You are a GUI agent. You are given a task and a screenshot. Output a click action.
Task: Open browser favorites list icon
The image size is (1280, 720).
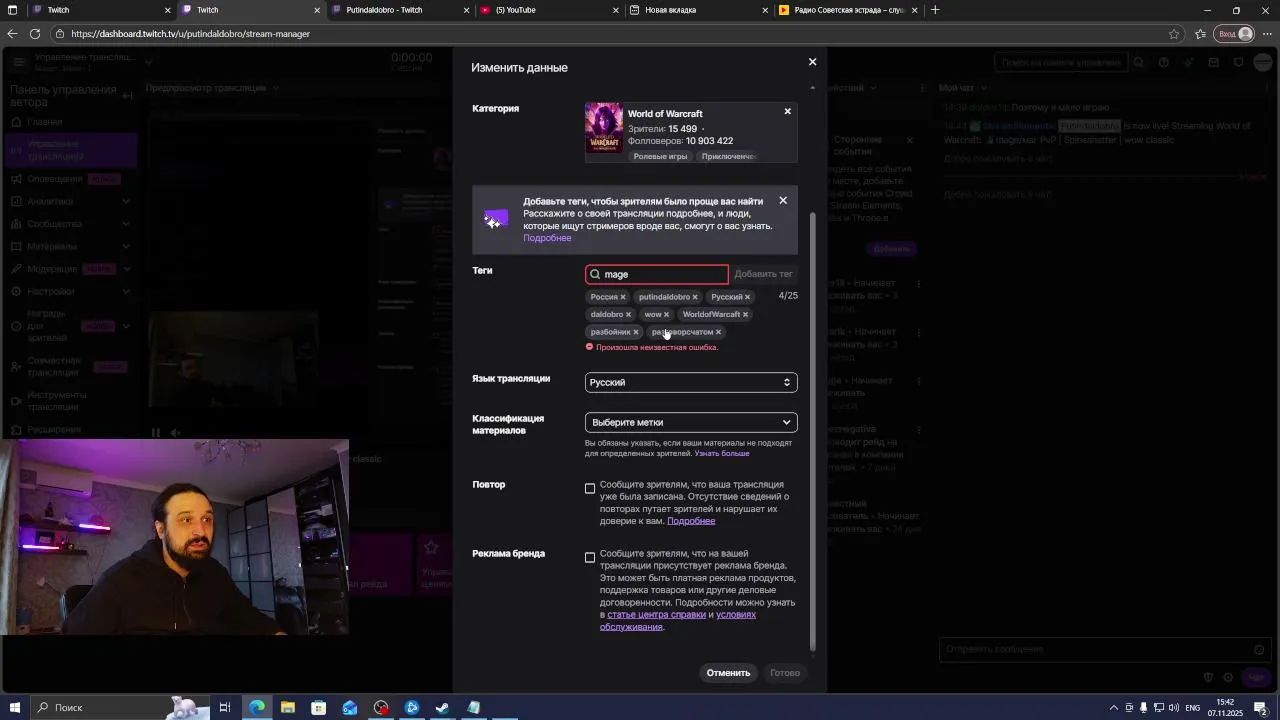tap(1200, 34)
